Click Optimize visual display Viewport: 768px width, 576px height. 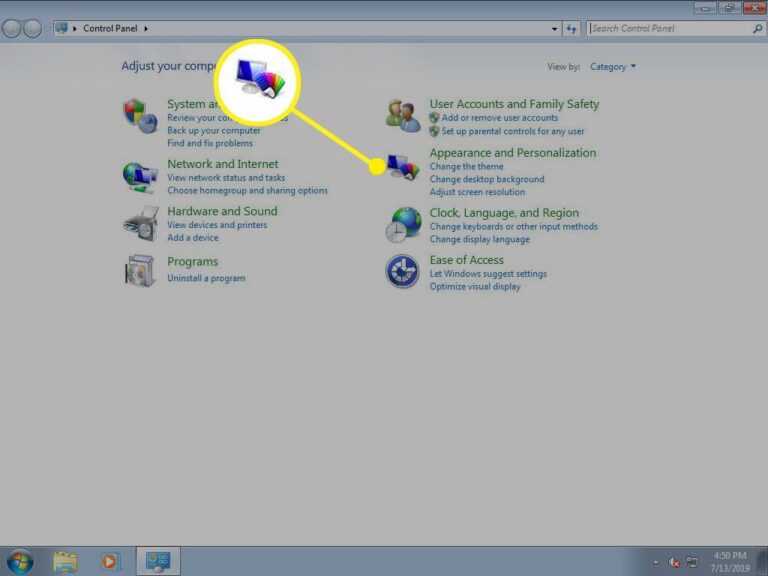click(x=475, y=287)
